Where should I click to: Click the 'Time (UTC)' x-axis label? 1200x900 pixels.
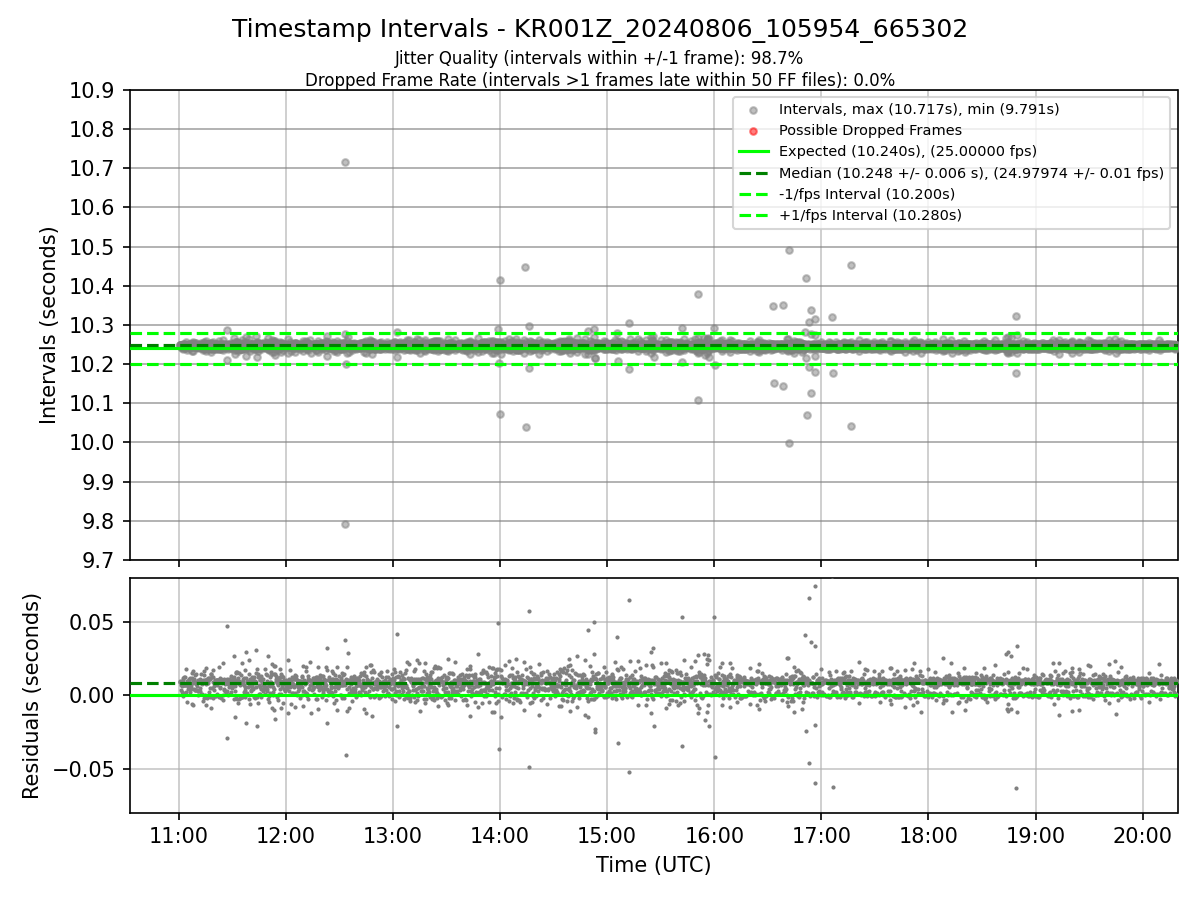coord(653,865)
